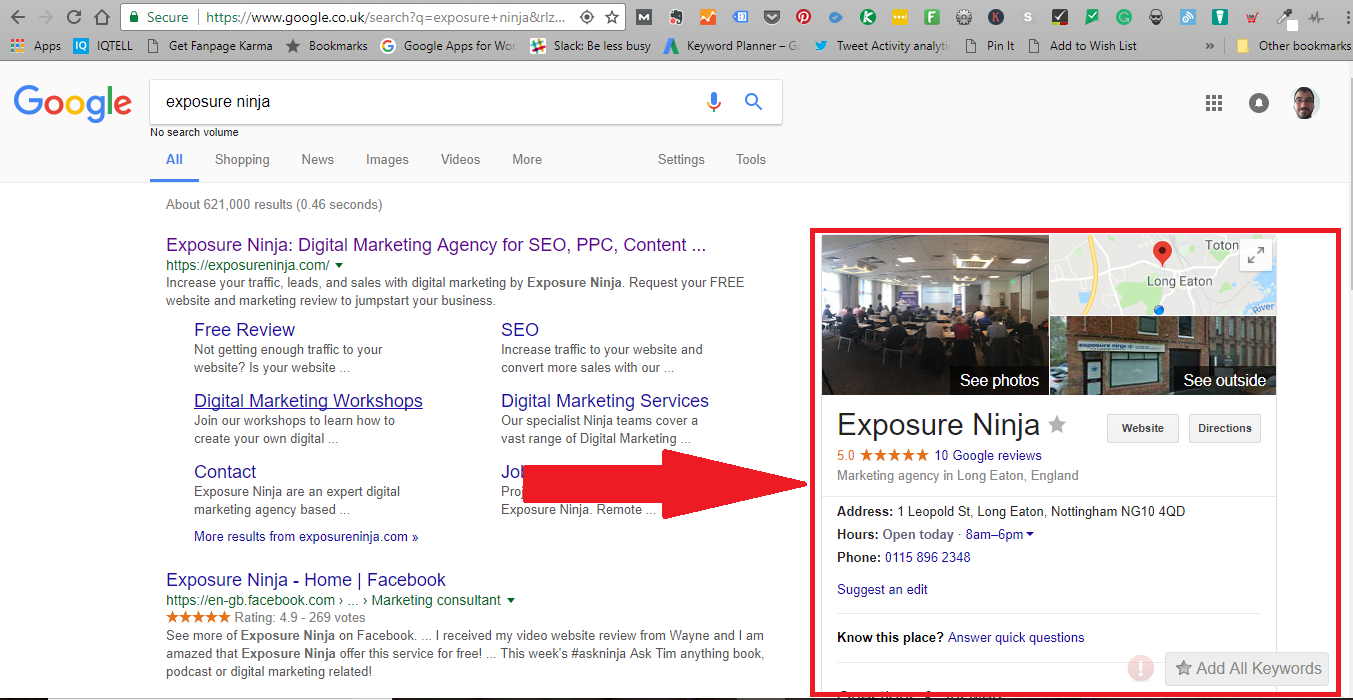This screenshot has height=700, width=1353.
Task: Open the Evernote elephant extension
Action: pos(676,17)
